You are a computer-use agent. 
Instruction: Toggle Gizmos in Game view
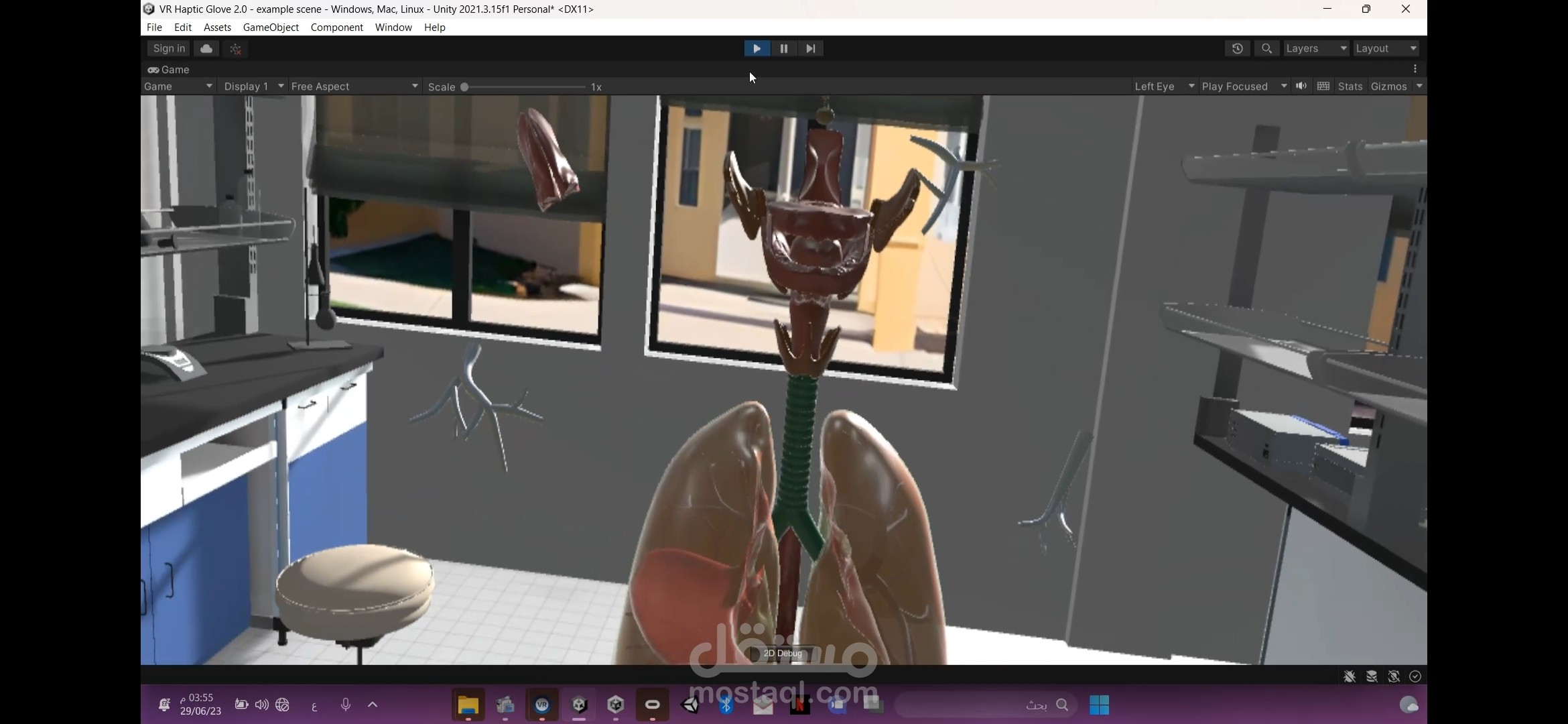1388,86
